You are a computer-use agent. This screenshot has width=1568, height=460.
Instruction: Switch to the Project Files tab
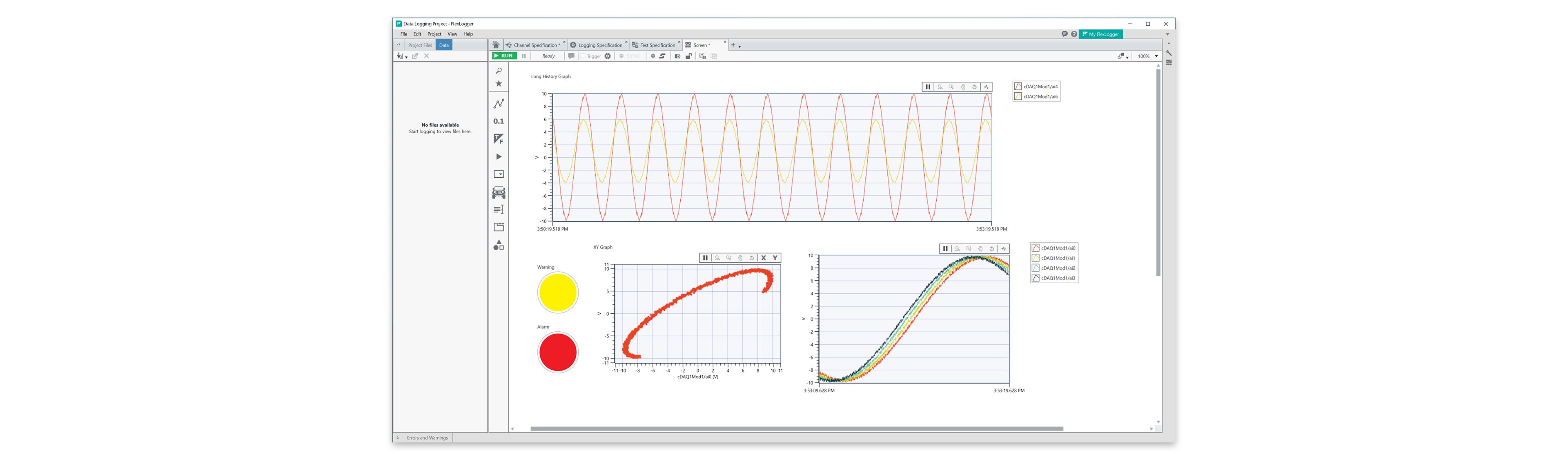click(420, 45)
